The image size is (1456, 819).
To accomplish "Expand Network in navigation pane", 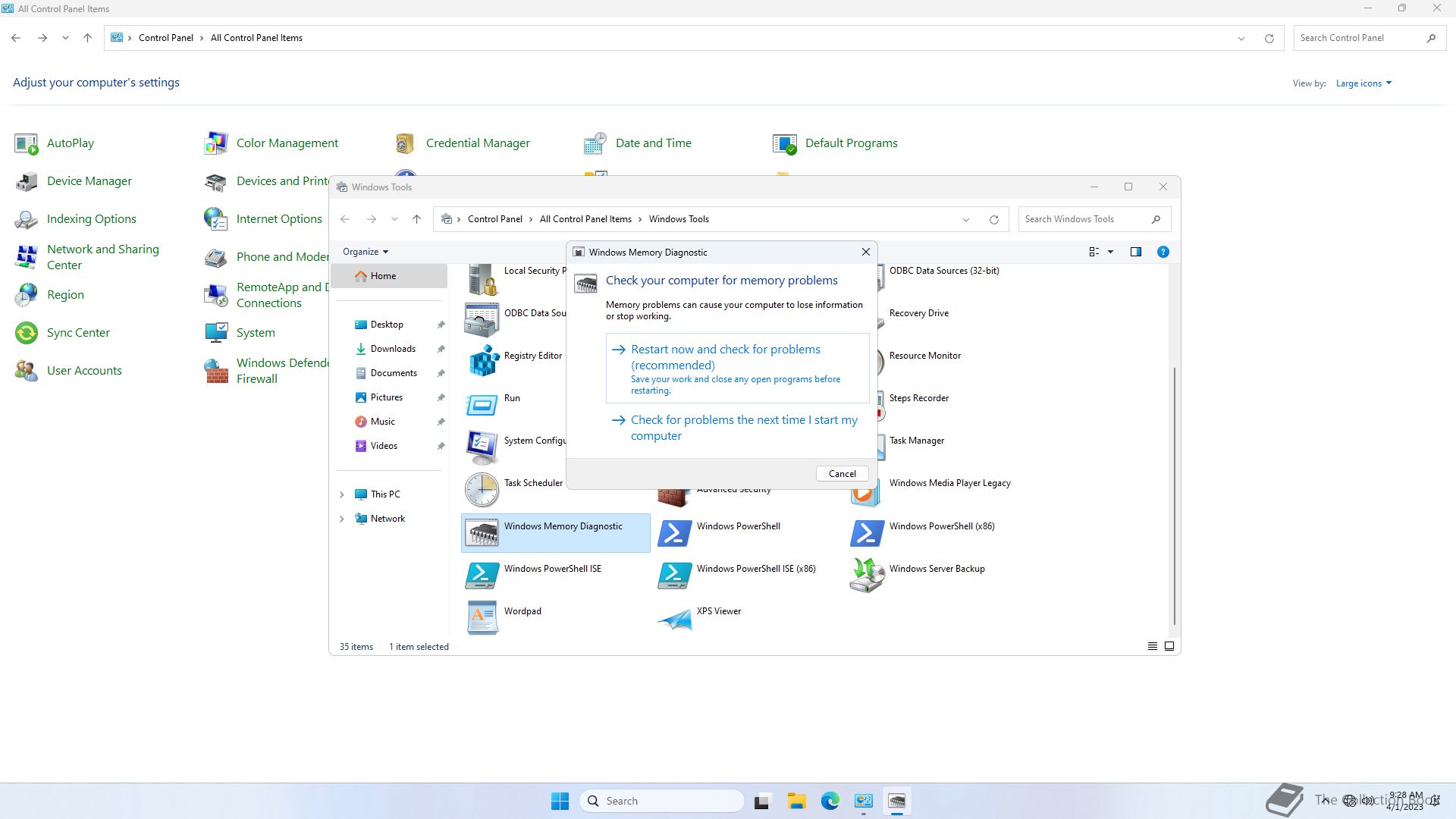I will click(341, 519).
